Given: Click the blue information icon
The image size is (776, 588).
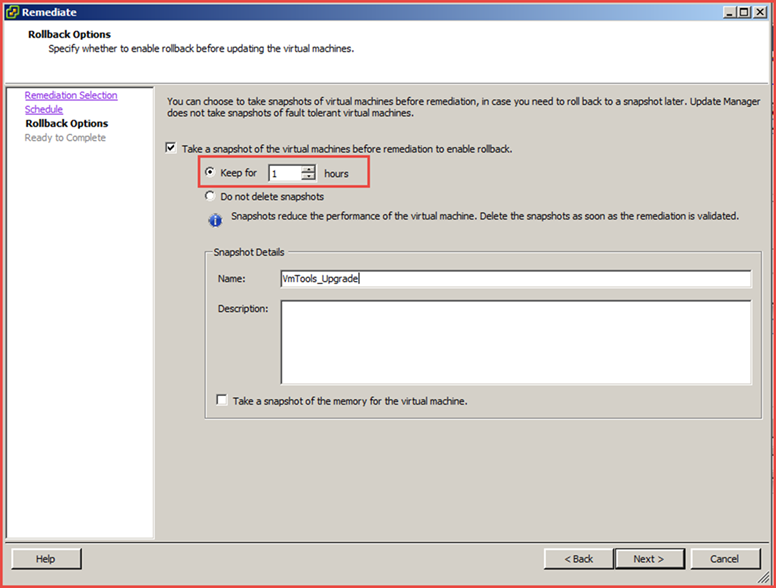Looking at the screenshot, I should pyautogui.click(x=215, y=220).
